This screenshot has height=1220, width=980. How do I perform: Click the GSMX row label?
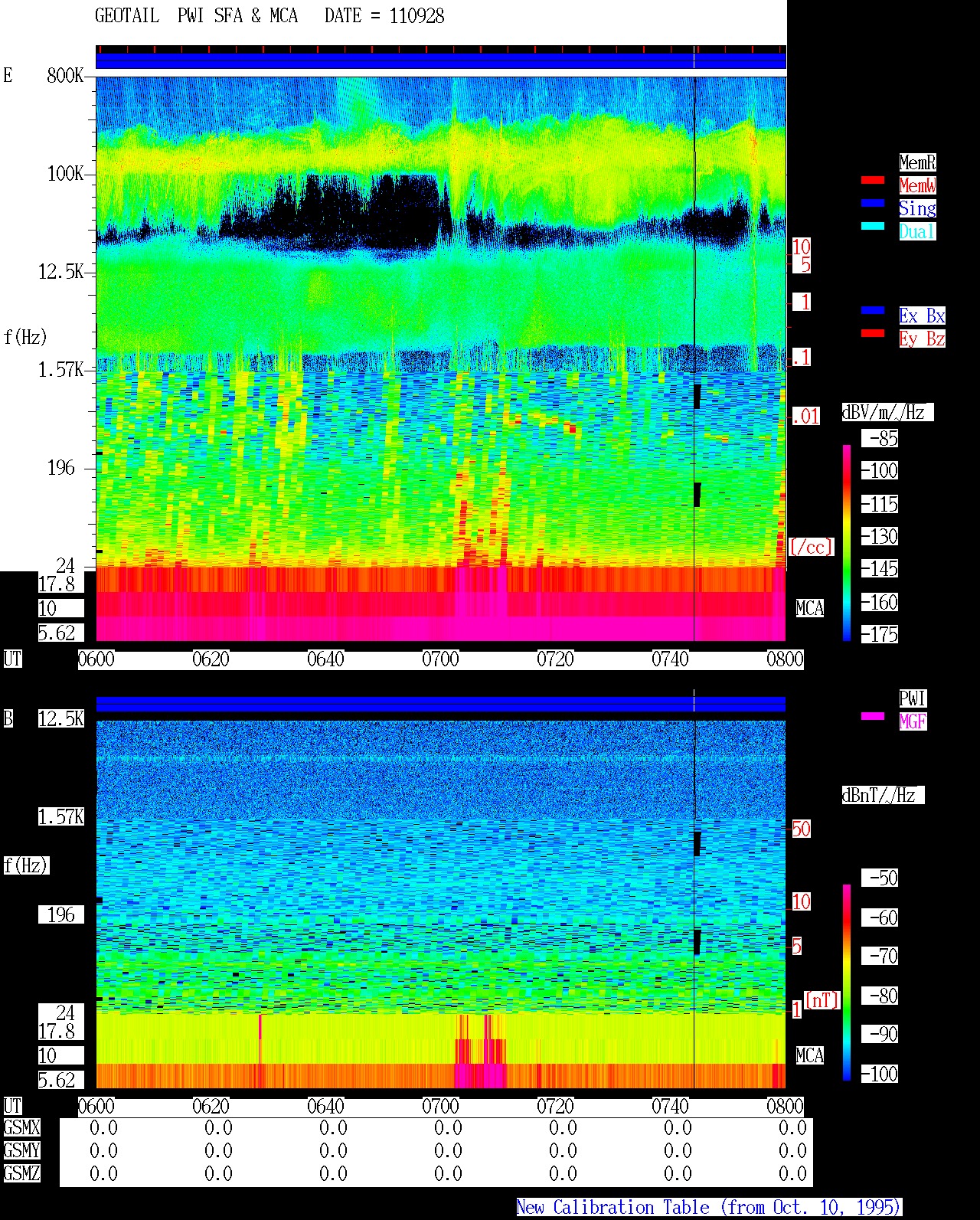click(x=21, y=1128)
